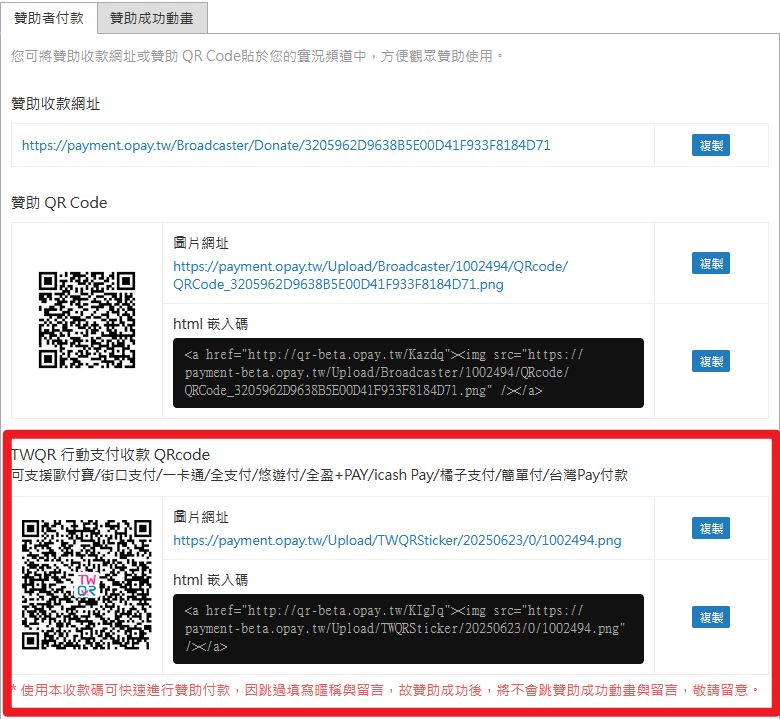Switch to the 贊助成功動畫 tab
Screen dimensions: 780x719
152,18
